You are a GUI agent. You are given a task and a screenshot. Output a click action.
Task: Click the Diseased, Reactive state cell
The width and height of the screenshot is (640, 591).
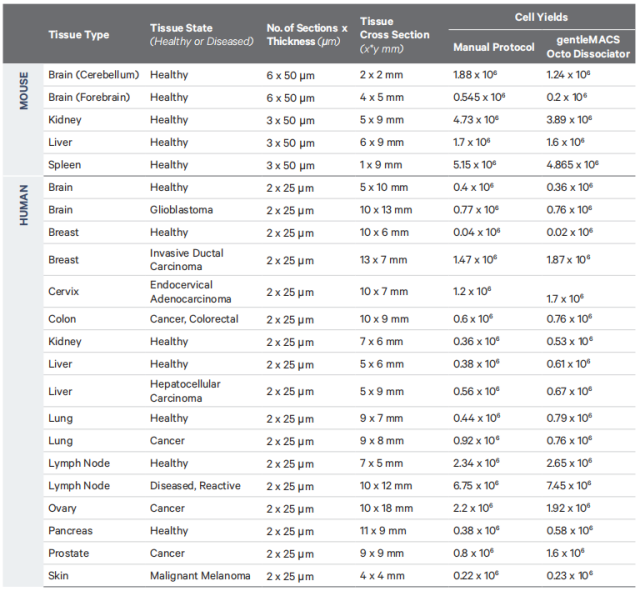(195, 486)
